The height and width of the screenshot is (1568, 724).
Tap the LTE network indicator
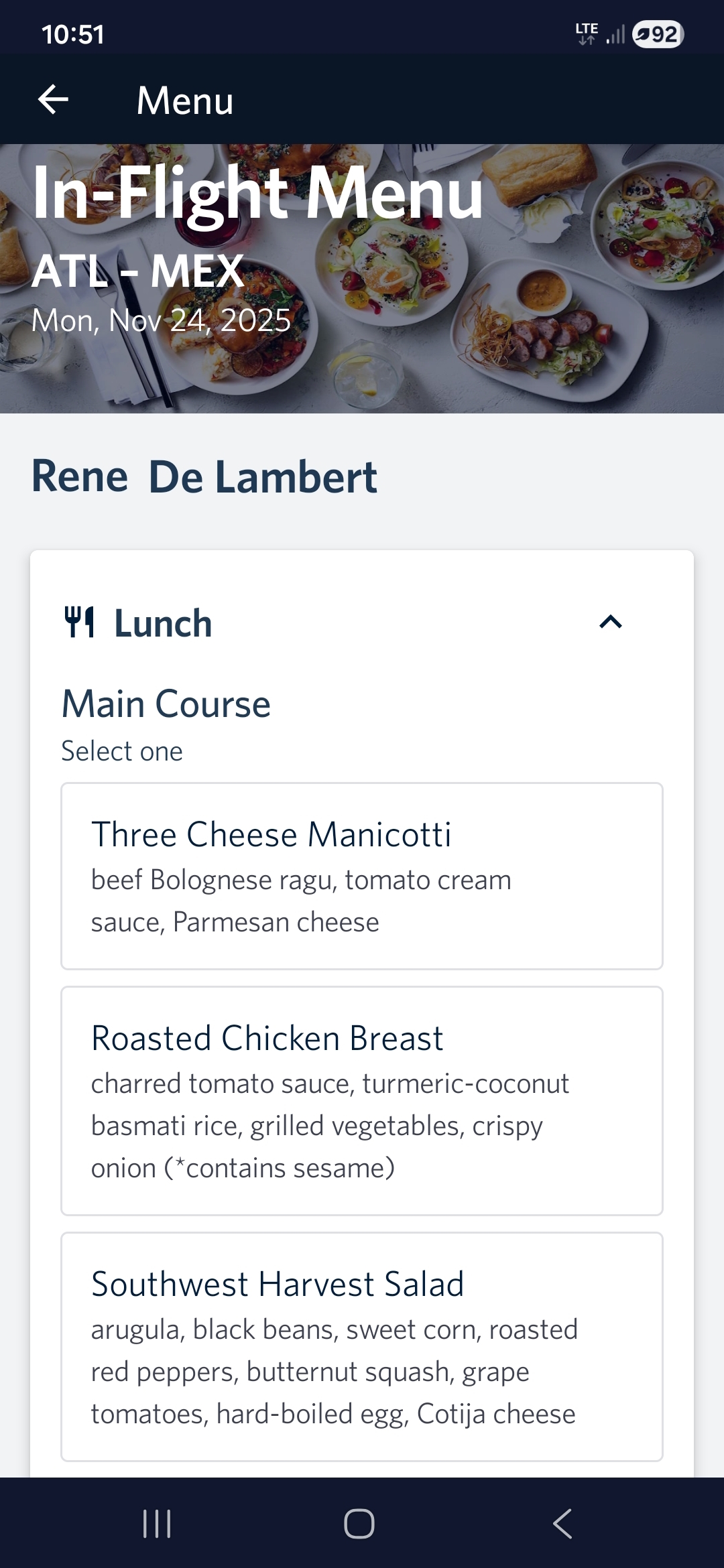pos(587,33)
